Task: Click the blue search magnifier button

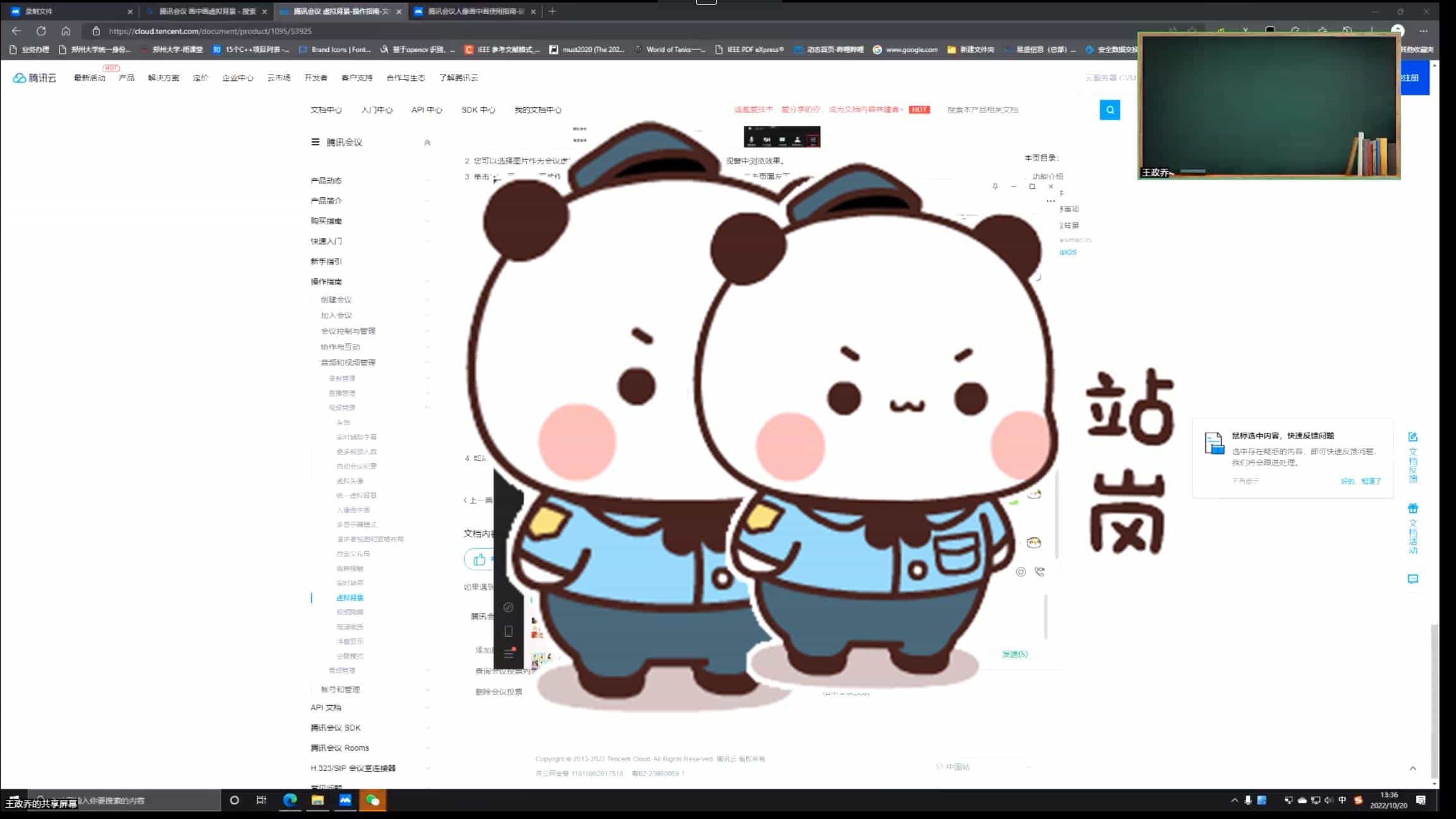Action: coord(1110,110)
